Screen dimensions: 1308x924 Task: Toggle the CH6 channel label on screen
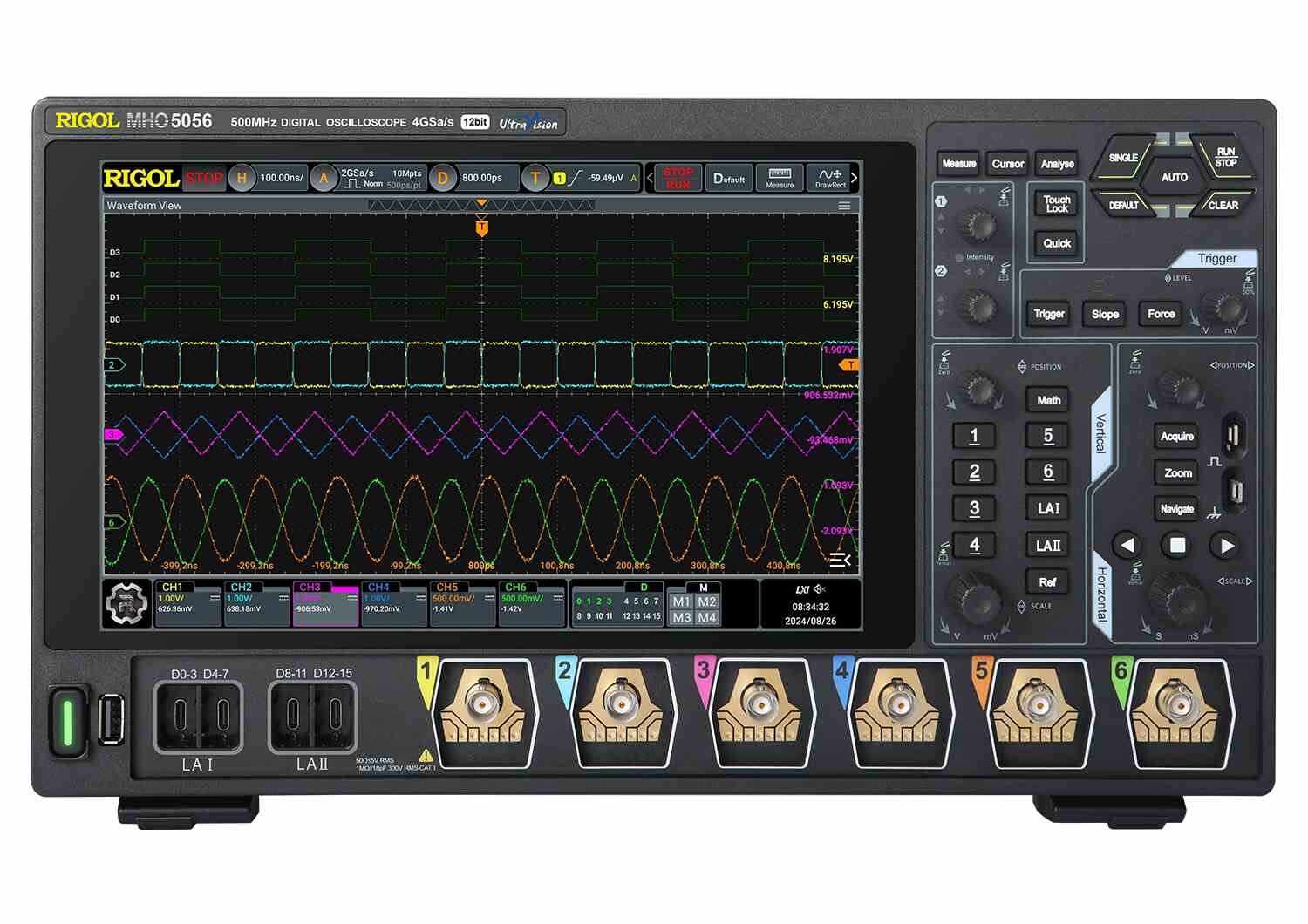[532, 603]
